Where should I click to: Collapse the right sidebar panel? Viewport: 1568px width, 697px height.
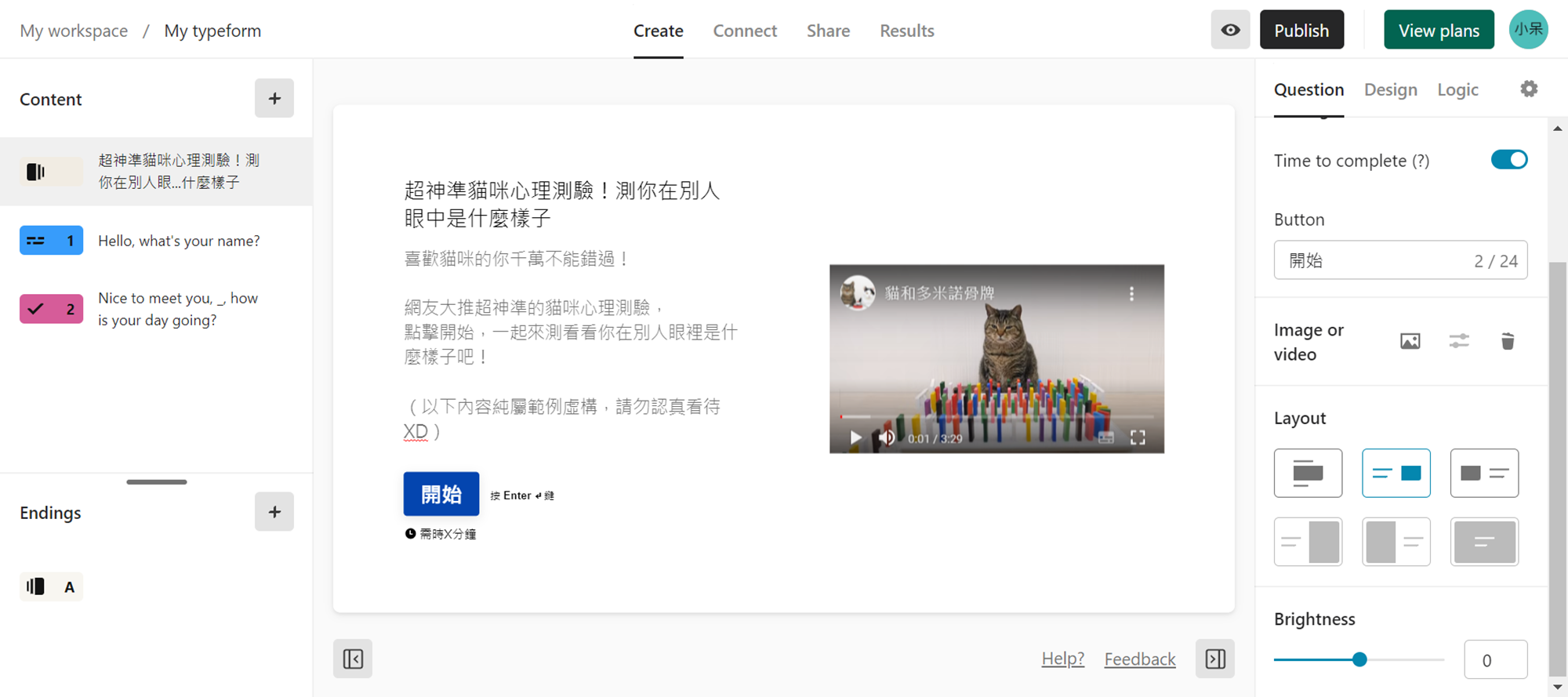pyautogui.click(x=1215, y=659)
